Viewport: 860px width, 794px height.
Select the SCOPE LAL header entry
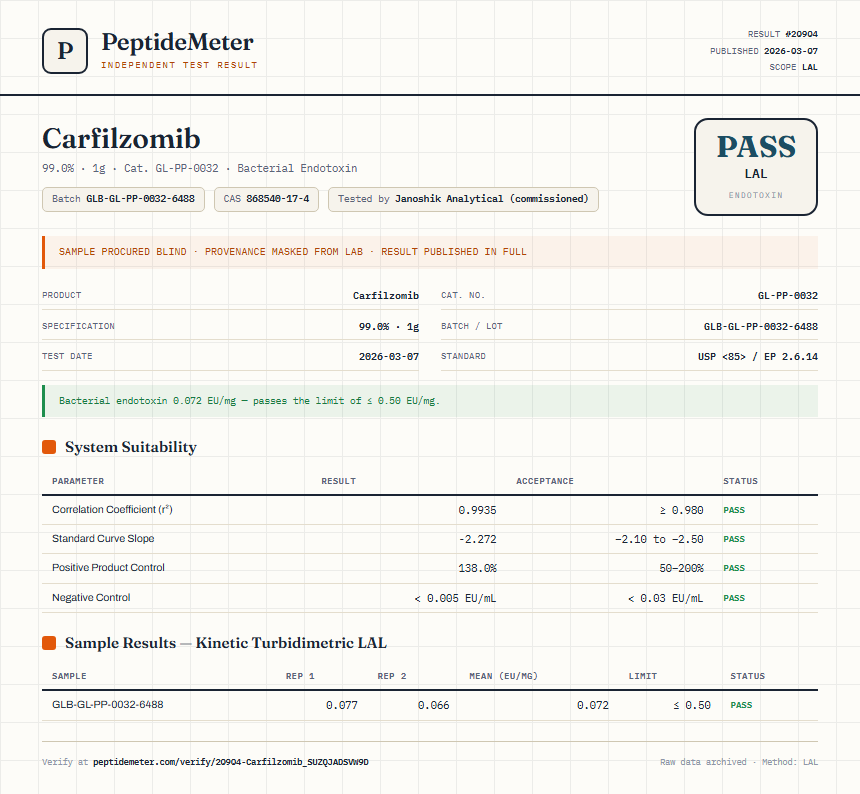tap(793, 67)
